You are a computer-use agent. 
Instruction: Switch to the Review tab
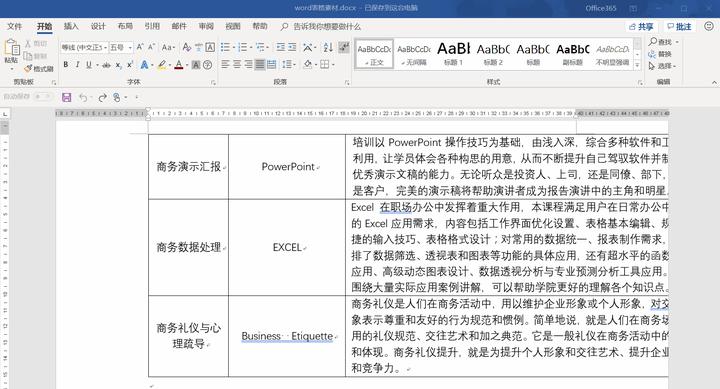[x=206, y=26]
